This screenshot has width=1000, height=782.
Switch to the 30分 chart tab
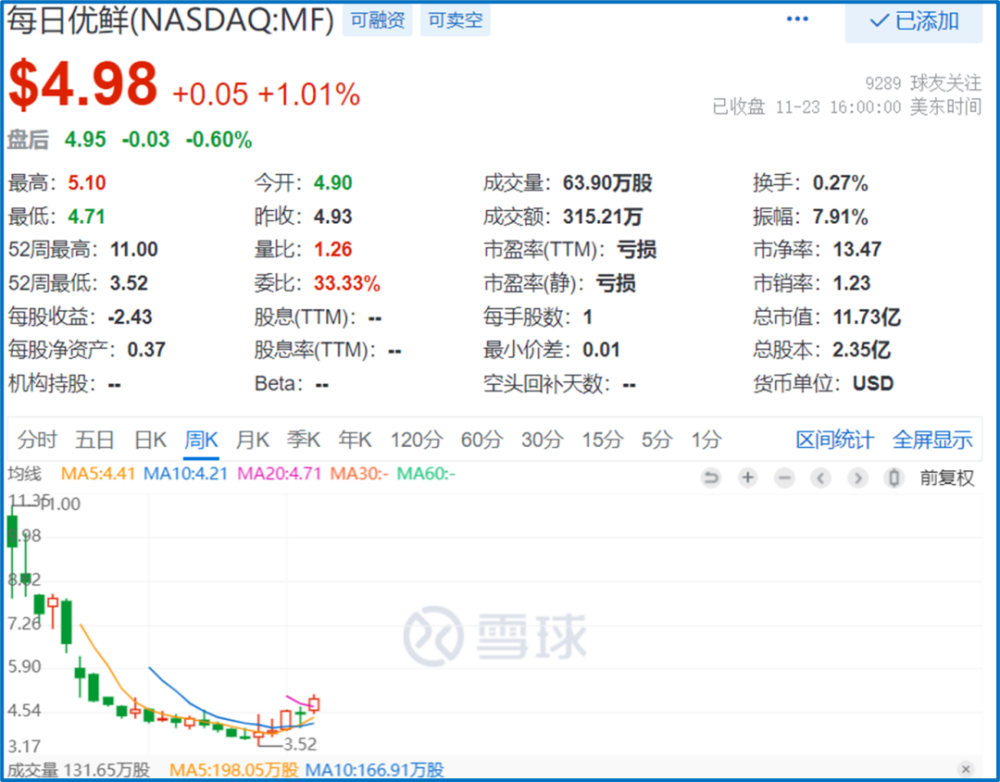542,439
